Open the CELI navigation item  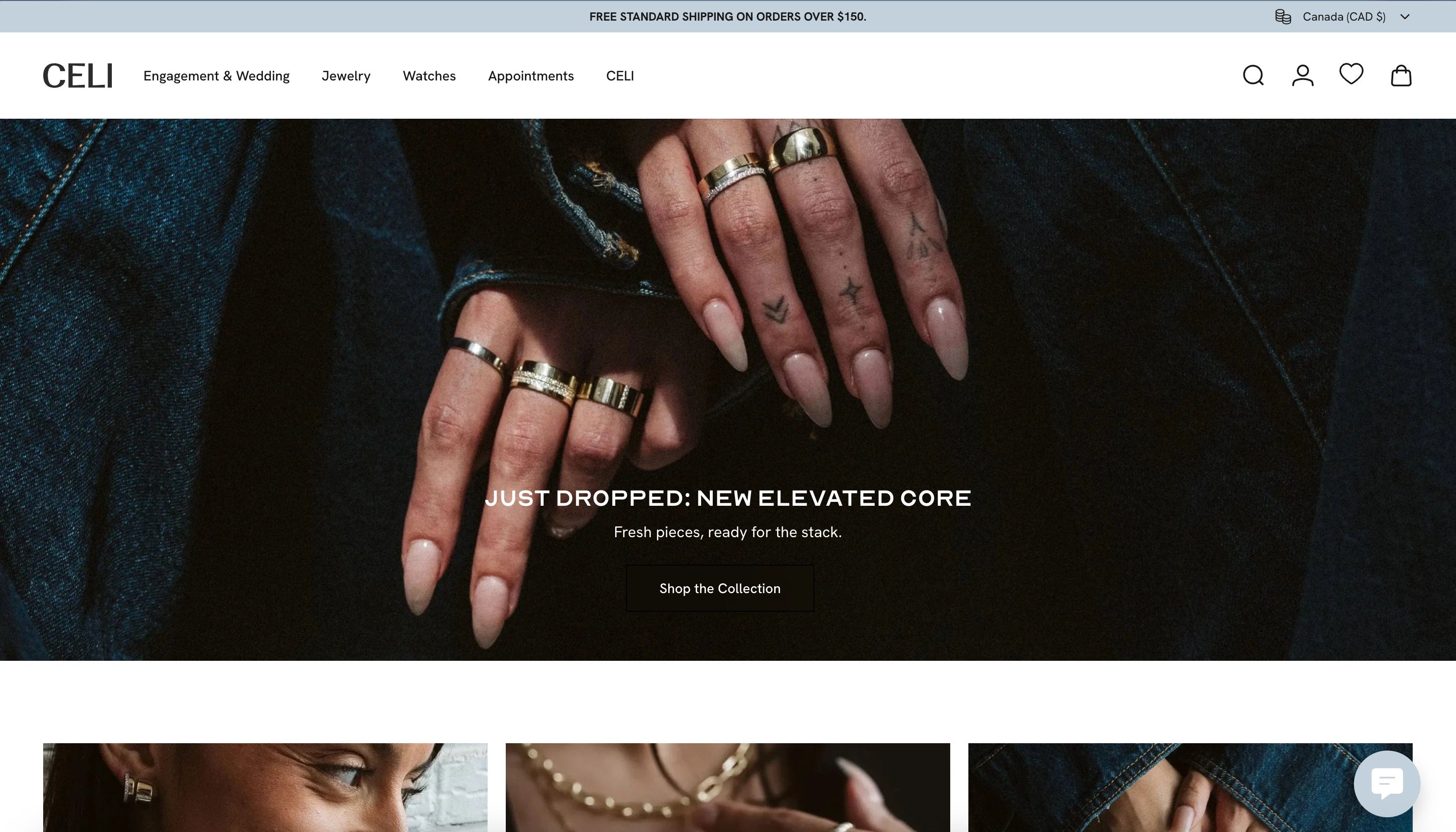tap(620, 76)
